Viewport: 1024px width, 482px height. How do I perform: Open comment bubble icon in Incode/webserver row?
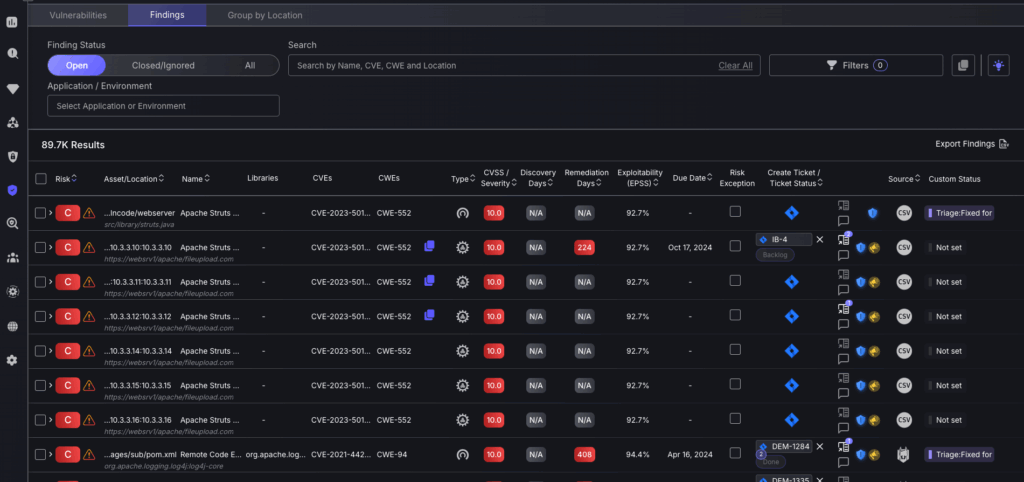[843, 221]
